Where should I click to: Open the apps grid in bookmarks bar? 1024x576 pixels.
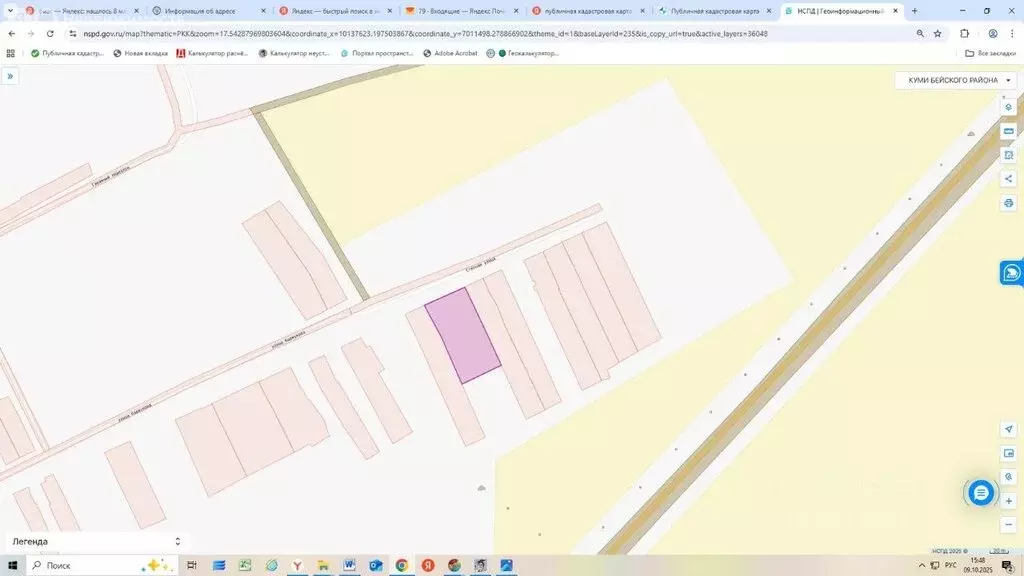pos(10,54)
